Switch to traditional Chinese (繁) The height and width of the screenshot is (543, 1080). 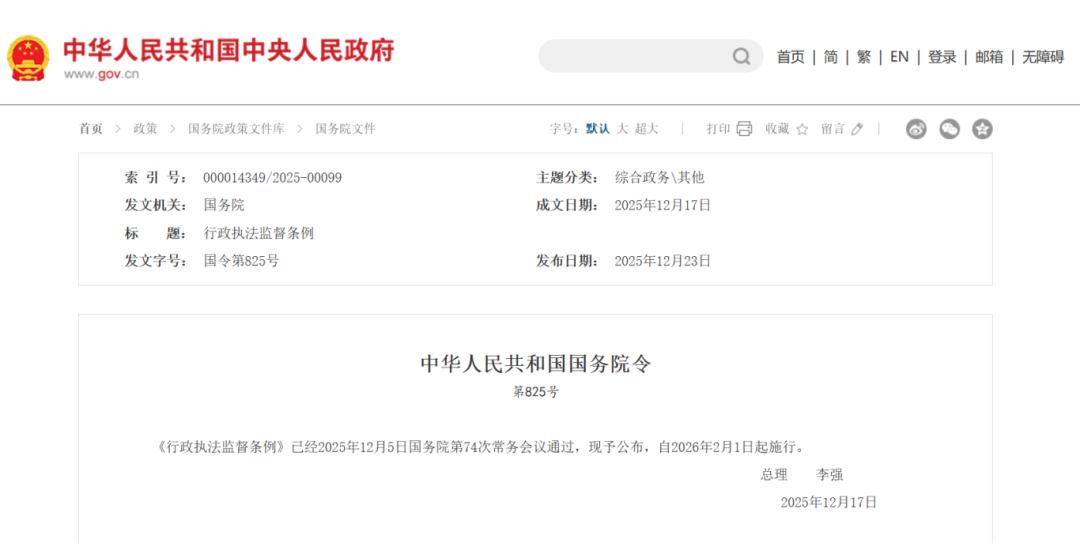[864, 57]
